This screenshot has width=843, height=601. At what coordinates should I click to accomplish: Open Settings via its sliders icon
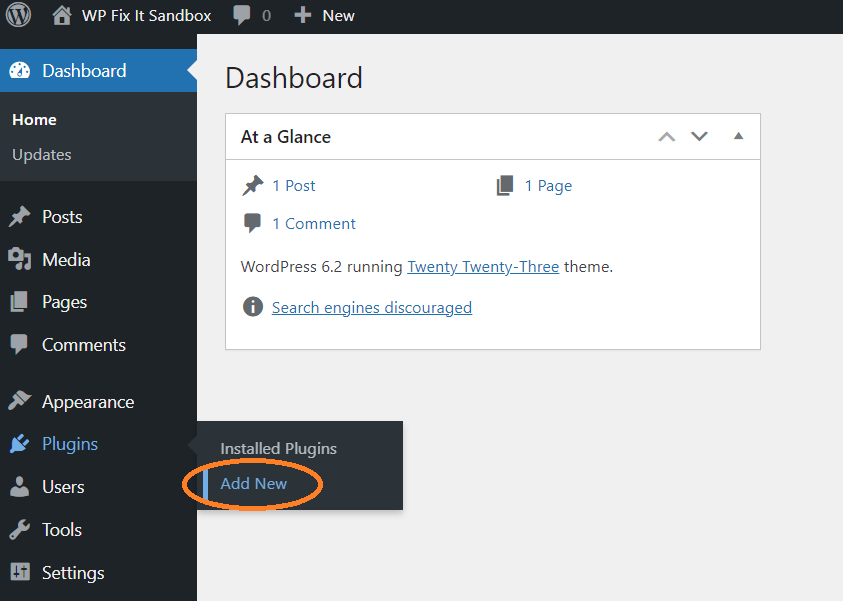[x=21, y=572]
